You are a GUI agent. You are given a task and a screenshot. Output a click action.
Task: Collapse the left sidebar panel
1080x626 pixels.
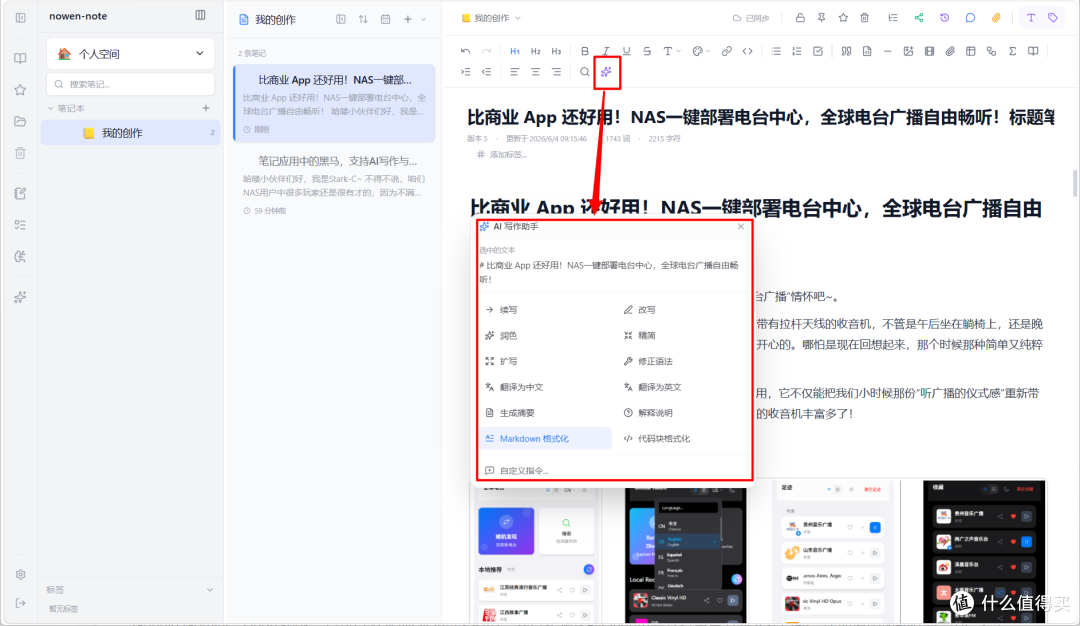coord(20,17)
